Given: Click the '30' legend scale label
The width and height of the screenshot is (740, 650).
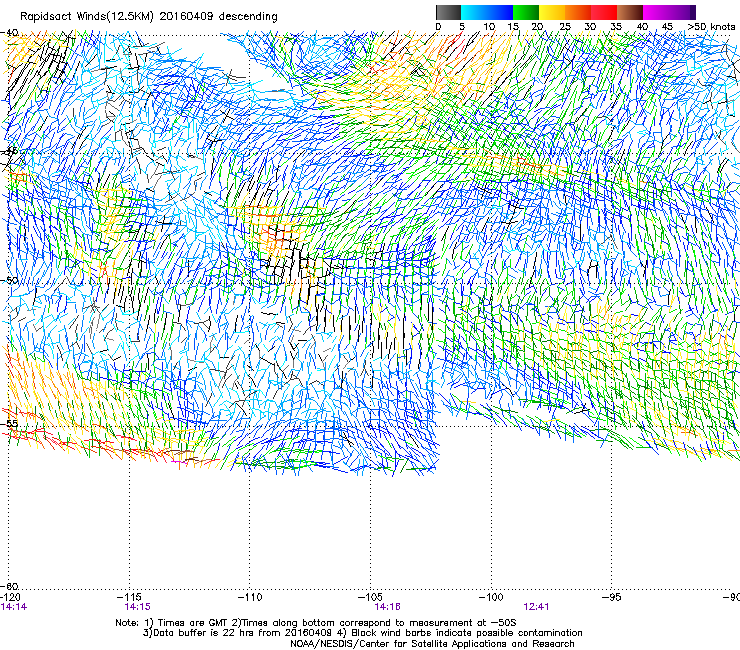Looking at the screenshot, I should [590, 27].
